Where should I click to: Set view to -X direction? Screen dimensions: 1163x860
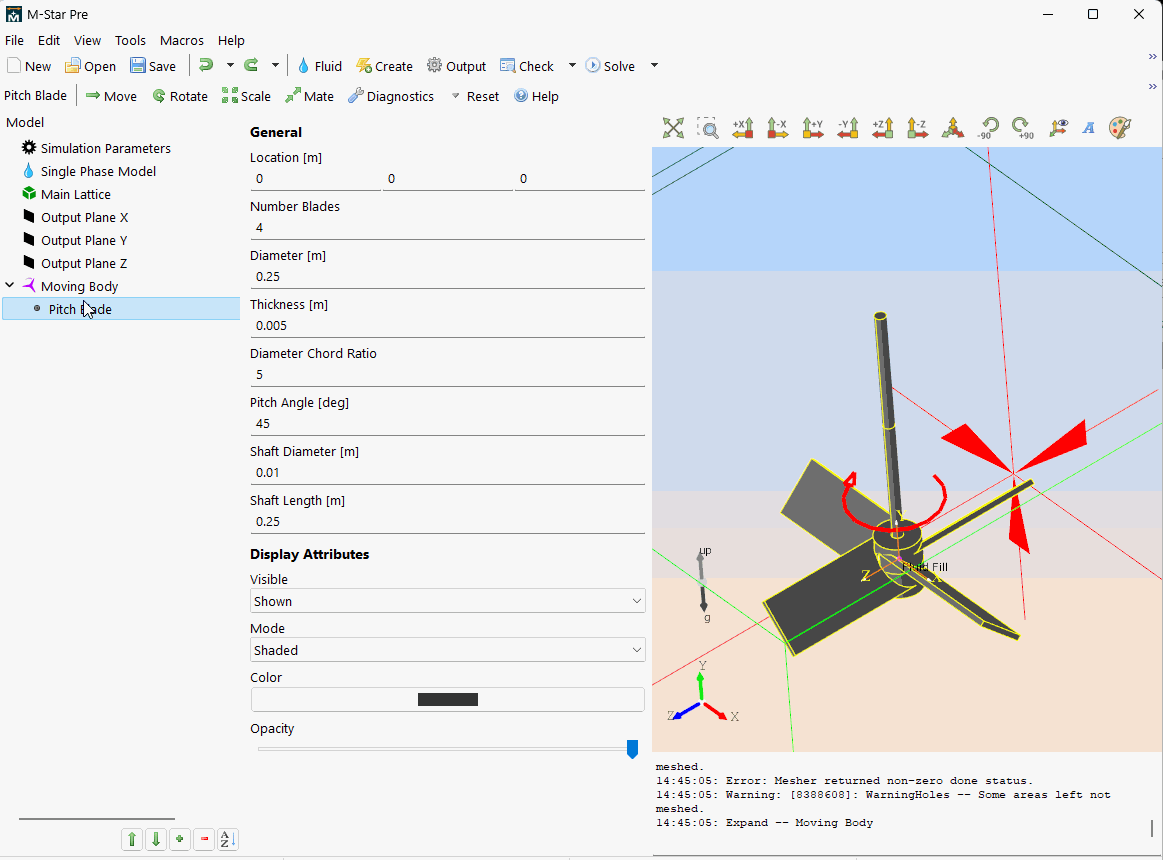click(x=777, y=128)
